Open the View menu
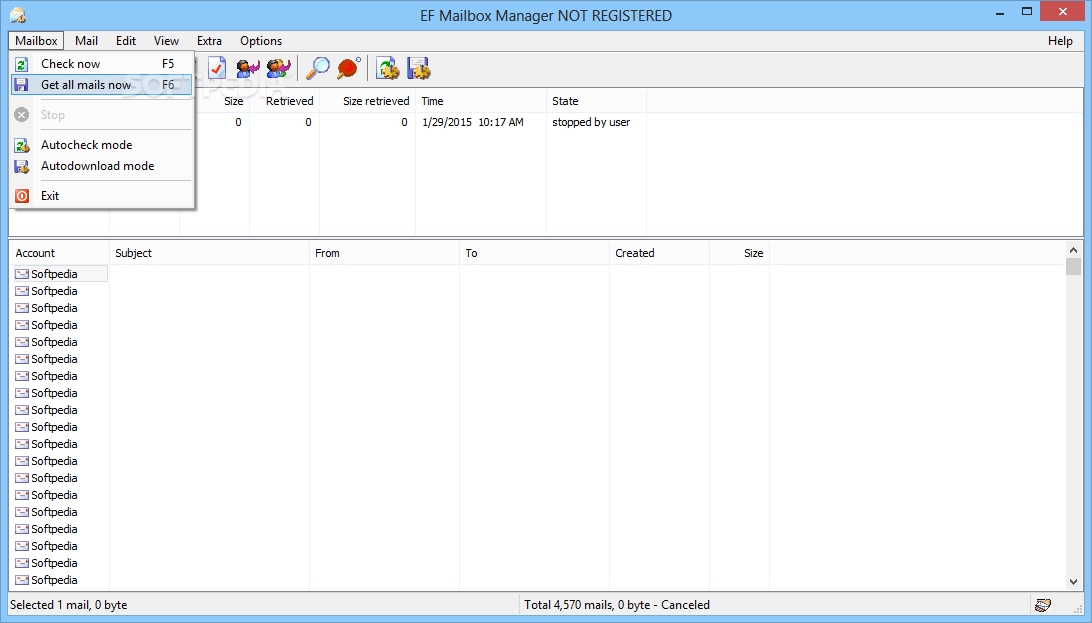 coord(166,41)
